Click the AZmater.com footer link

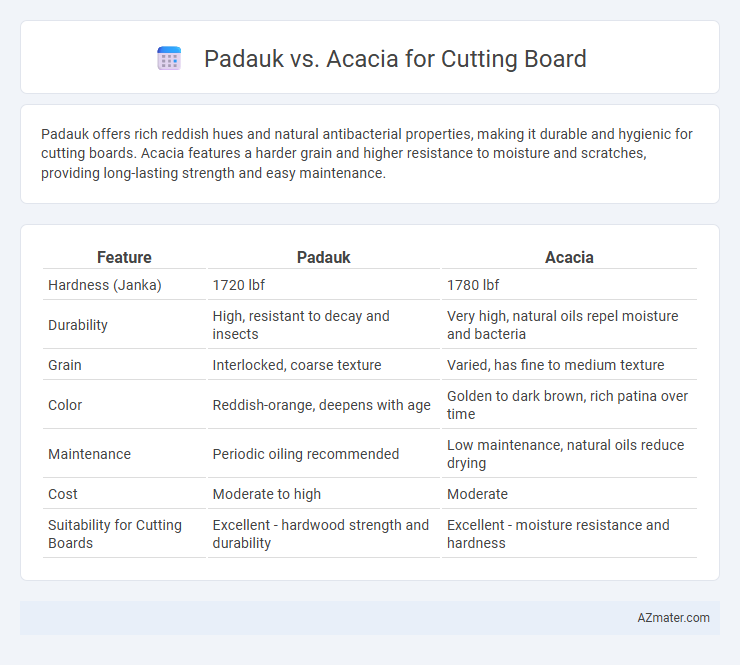[673, 618]
